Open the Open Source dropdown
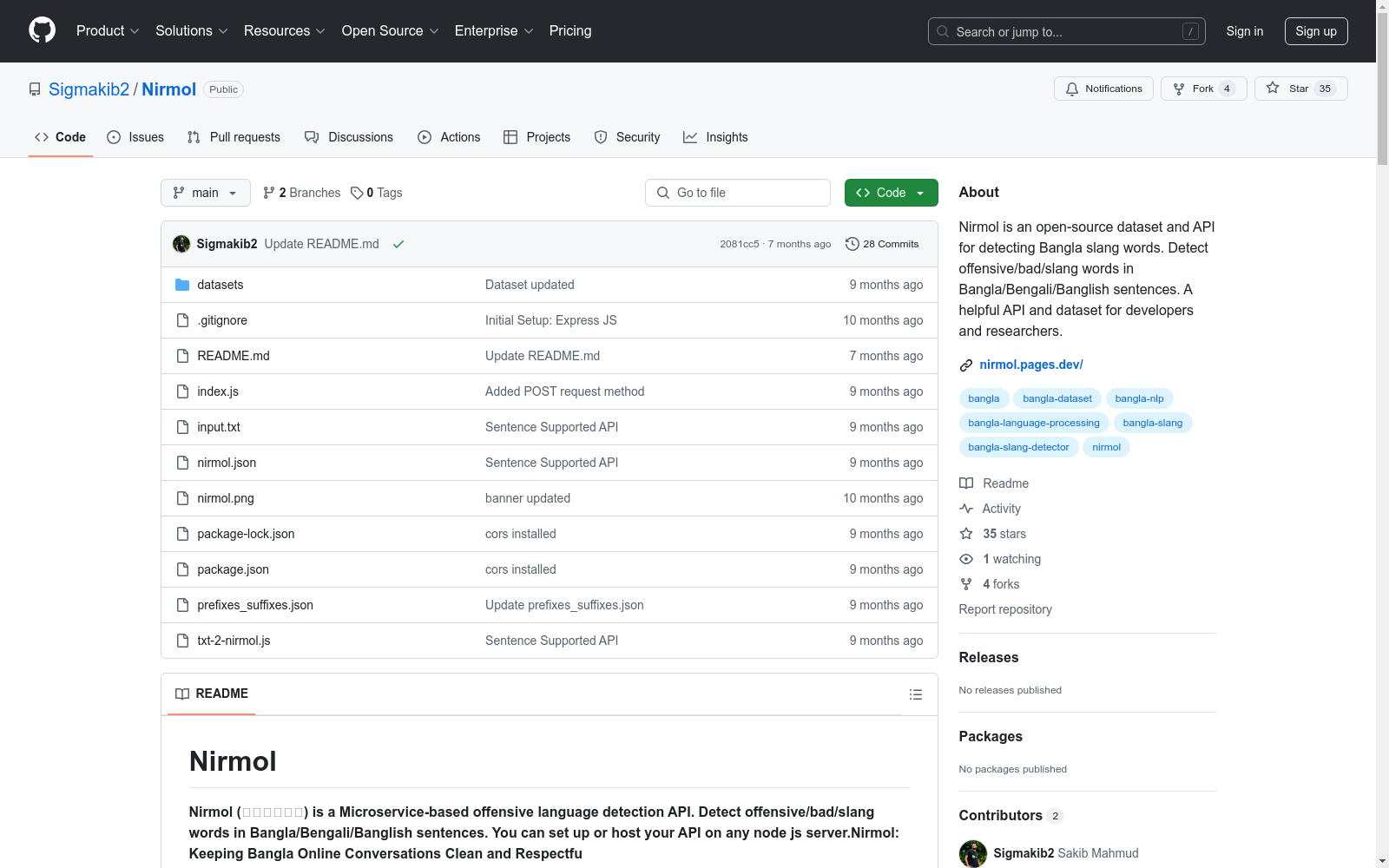Viewport: 1389px width, 868px height. click(391, 31)
